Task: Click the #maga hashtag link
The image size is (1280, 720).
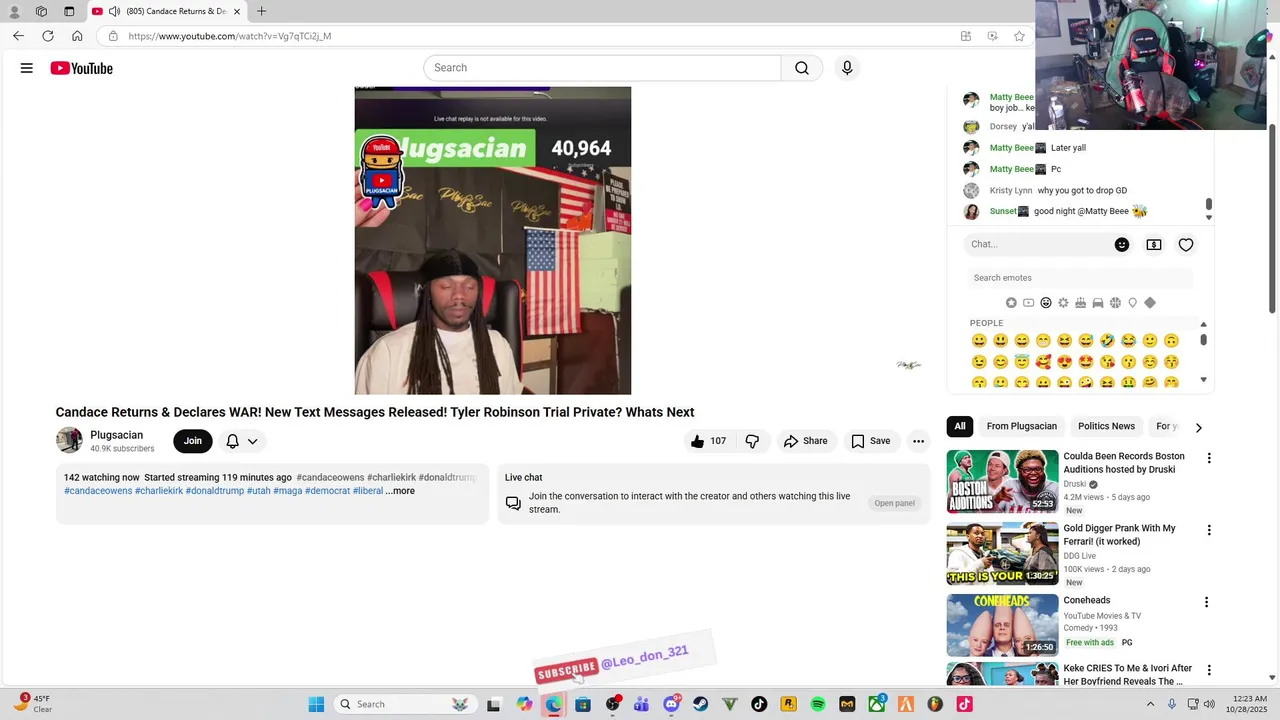Action: pyautogui.click(x=288, y=491)
